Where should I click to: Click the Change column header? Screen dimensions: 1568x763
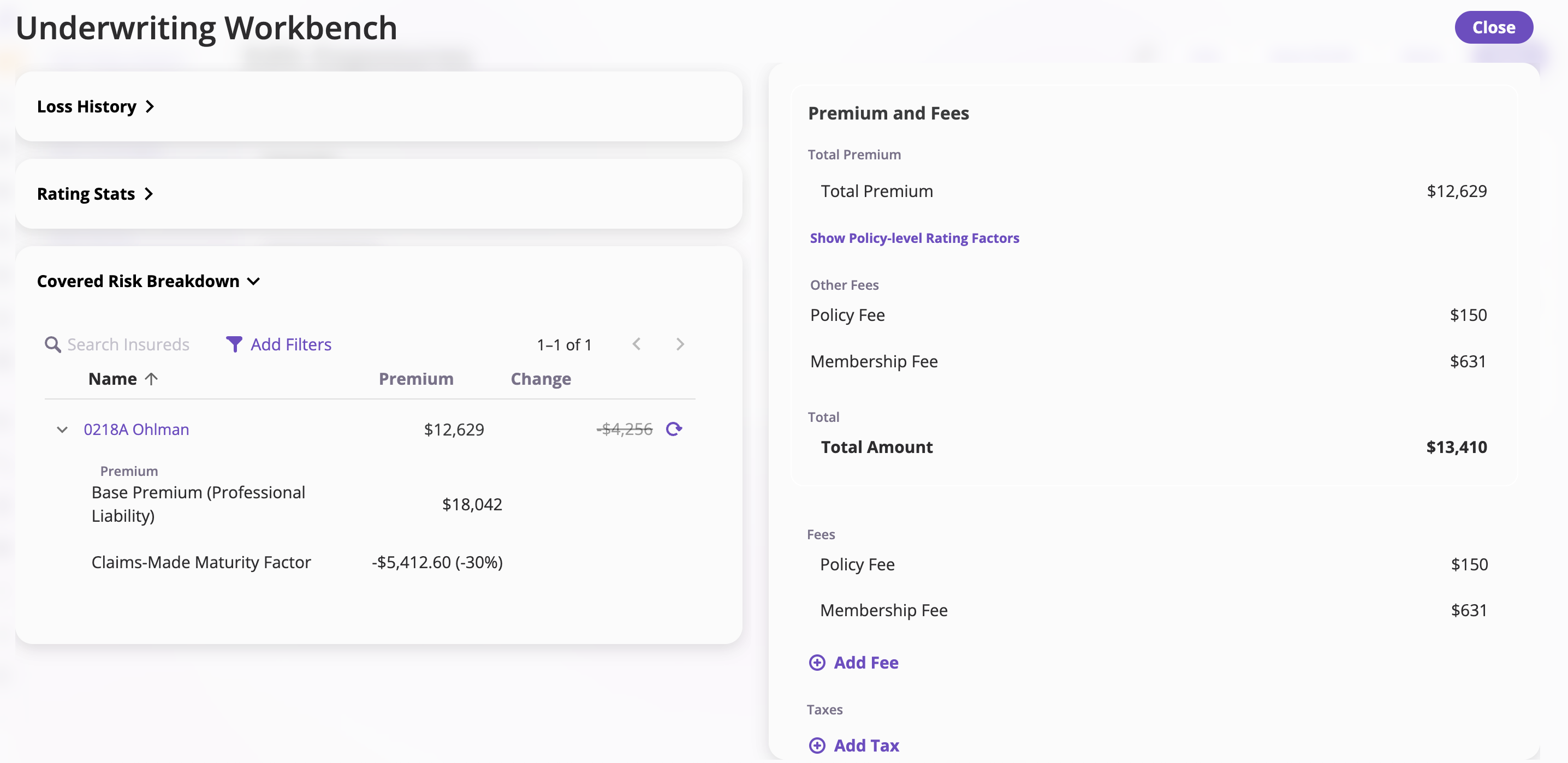coord(541,378)
